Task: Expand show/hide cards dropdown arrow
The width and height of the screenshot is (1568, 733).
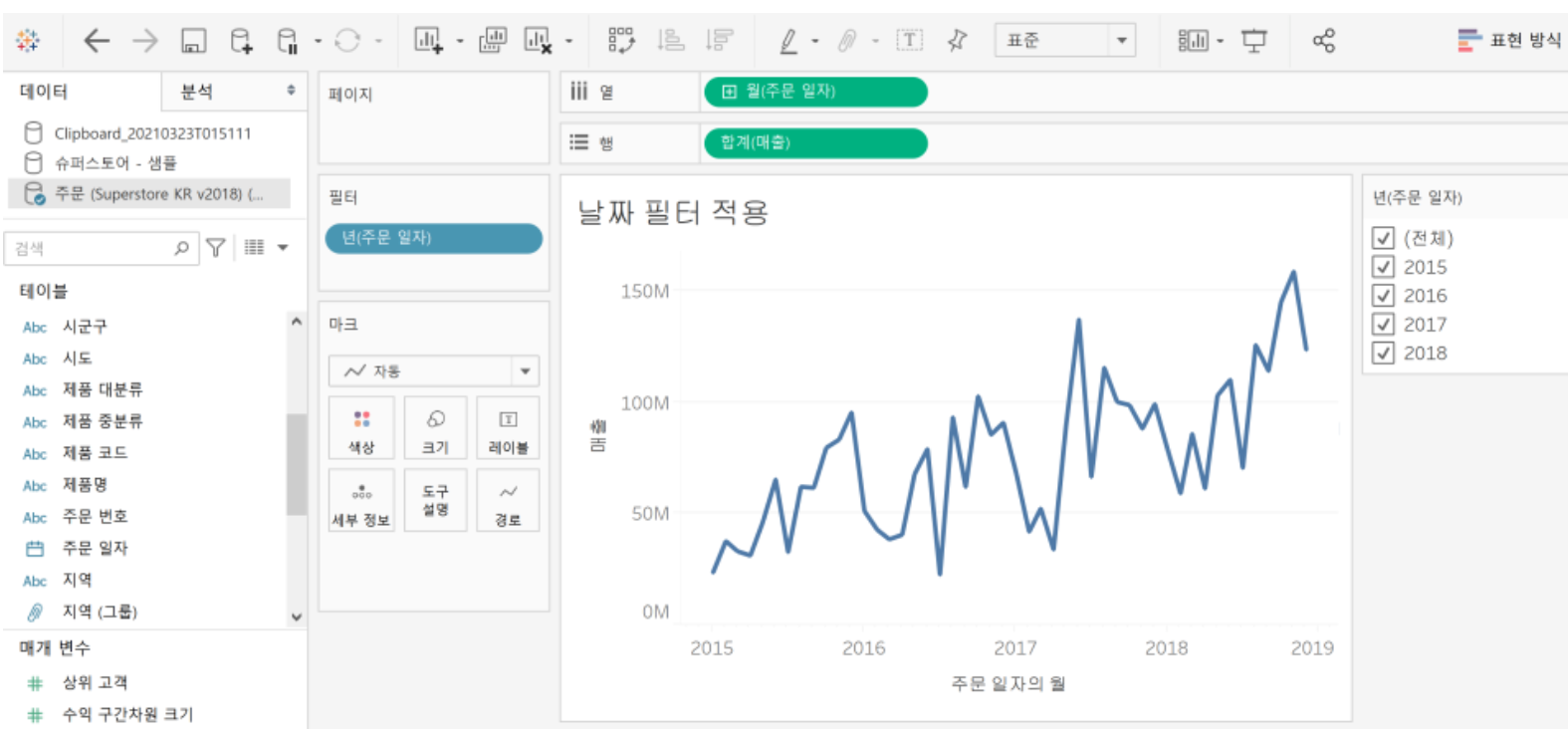Action: [1221, 42]
